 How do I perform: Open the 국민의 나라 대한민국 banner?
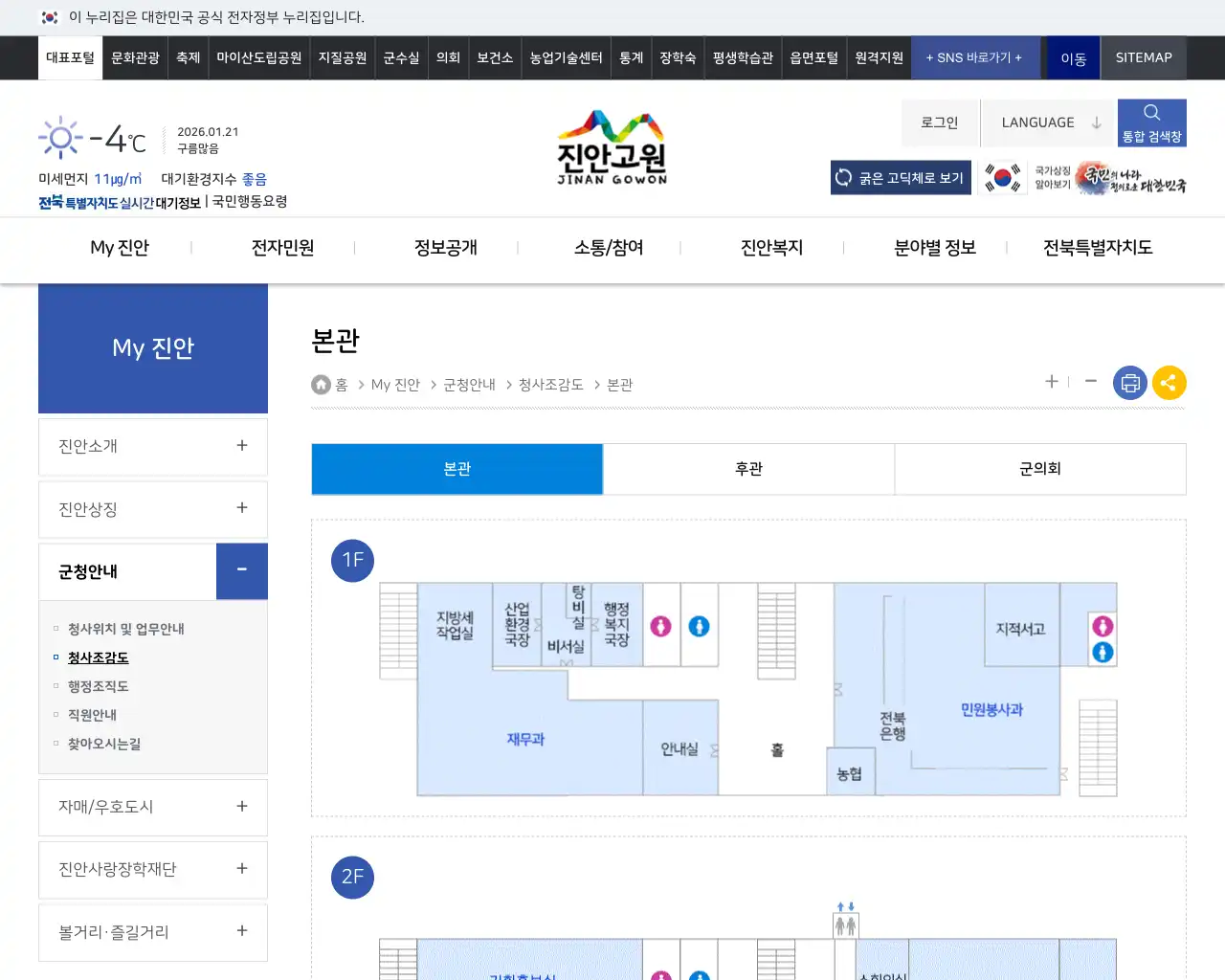[x=1134, y=177]
